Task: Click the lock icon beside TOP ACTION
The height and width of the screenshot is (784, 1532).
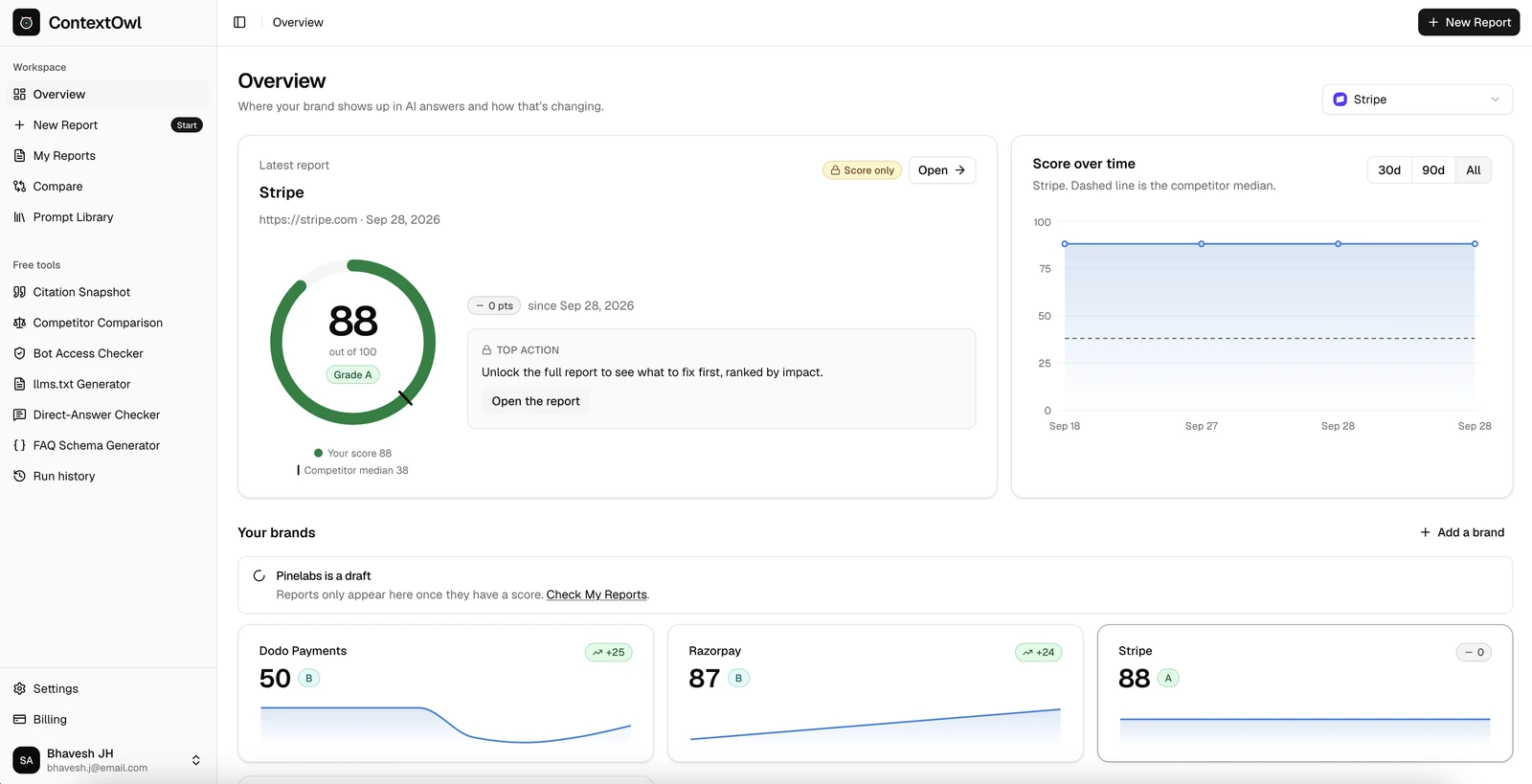Action: tap(486, 350)
